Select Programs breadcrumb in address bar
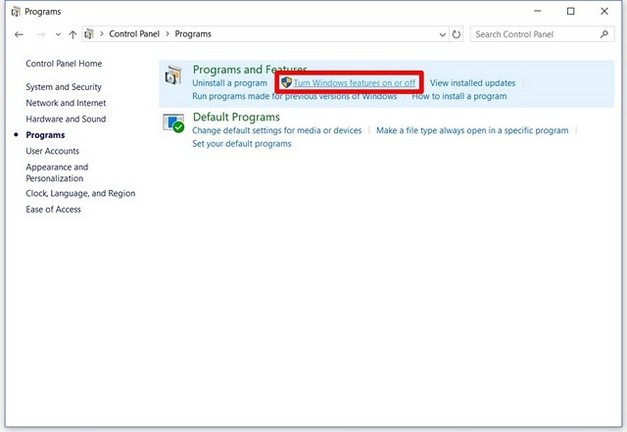This screenshot has width=627, height=432. 193,34
